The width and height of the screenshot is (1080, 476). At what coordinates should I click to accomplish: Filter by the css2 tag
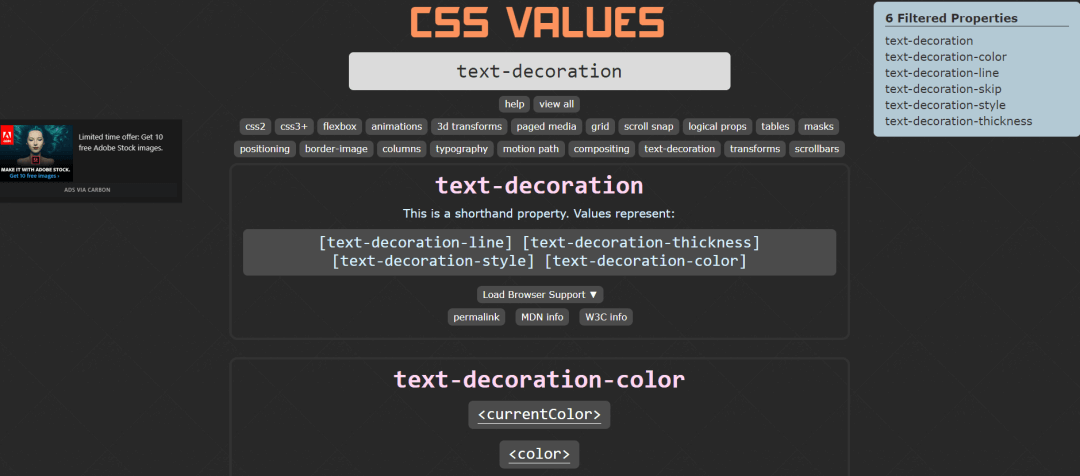click(256, 126)
